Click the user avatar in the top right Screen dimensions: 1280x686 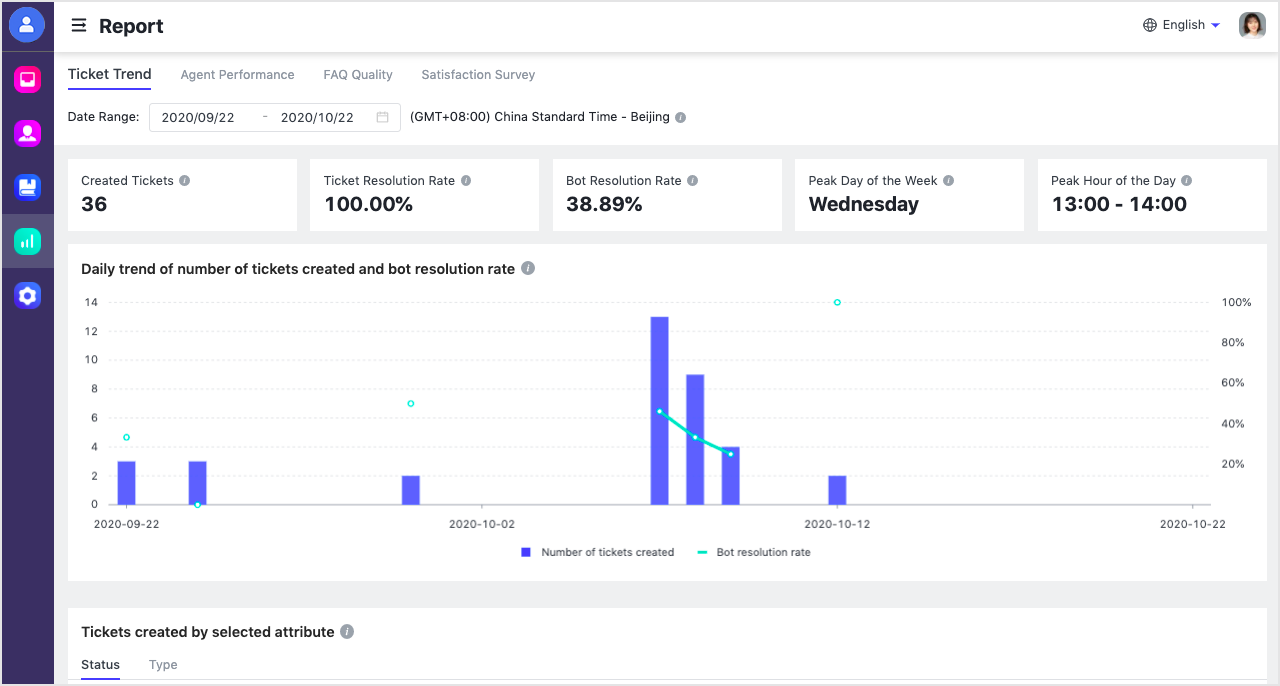point(1251,25)
